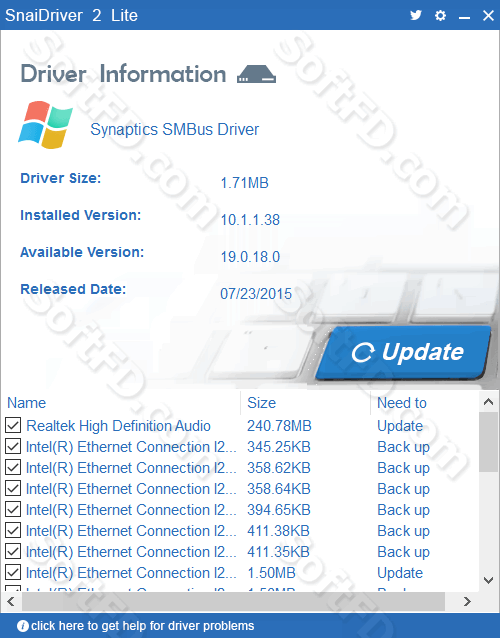Click the driver size 1.71MB value

pos(245,183)
